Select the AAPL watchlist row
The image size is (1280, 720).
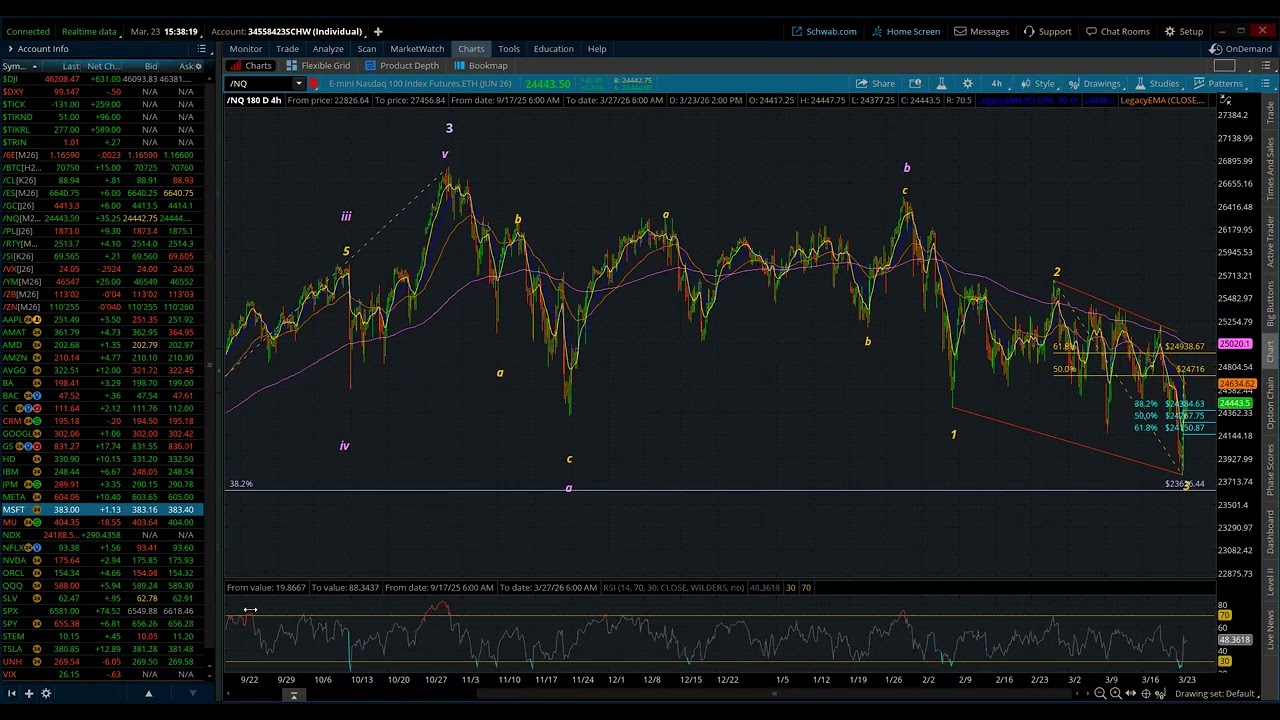102,320
